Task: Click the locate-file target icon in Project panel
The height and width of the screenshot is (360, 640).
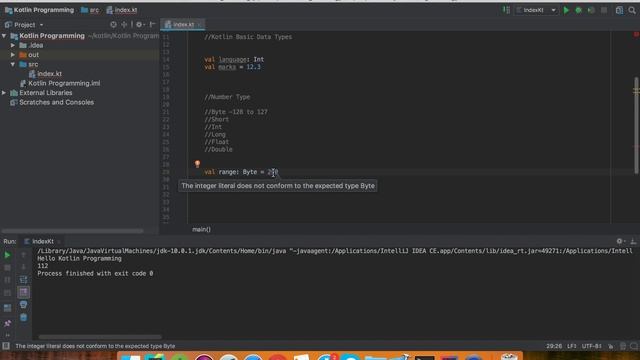Action: click(x=113, y=25)
